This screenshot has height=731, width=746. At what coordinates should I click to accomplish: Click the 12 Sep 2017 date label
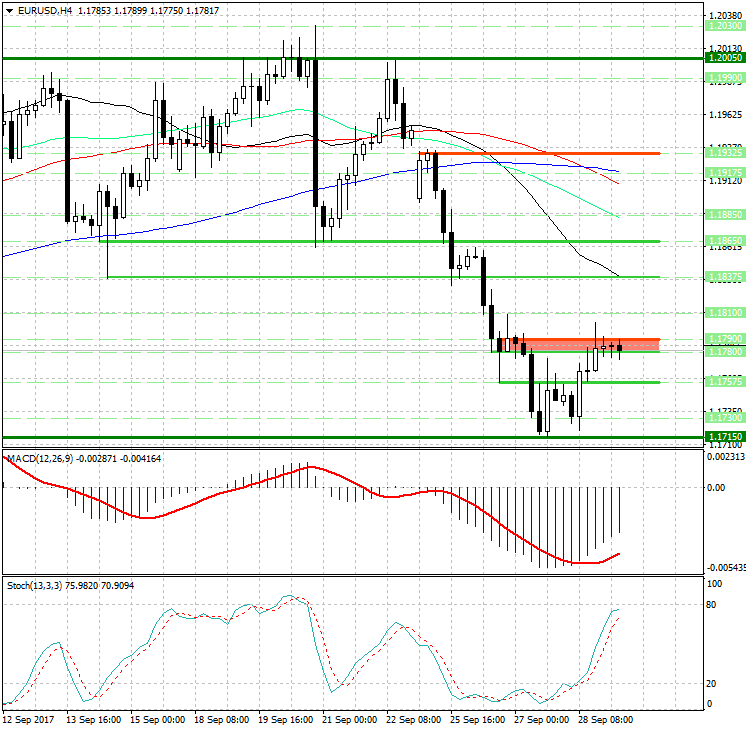(28, 719)
